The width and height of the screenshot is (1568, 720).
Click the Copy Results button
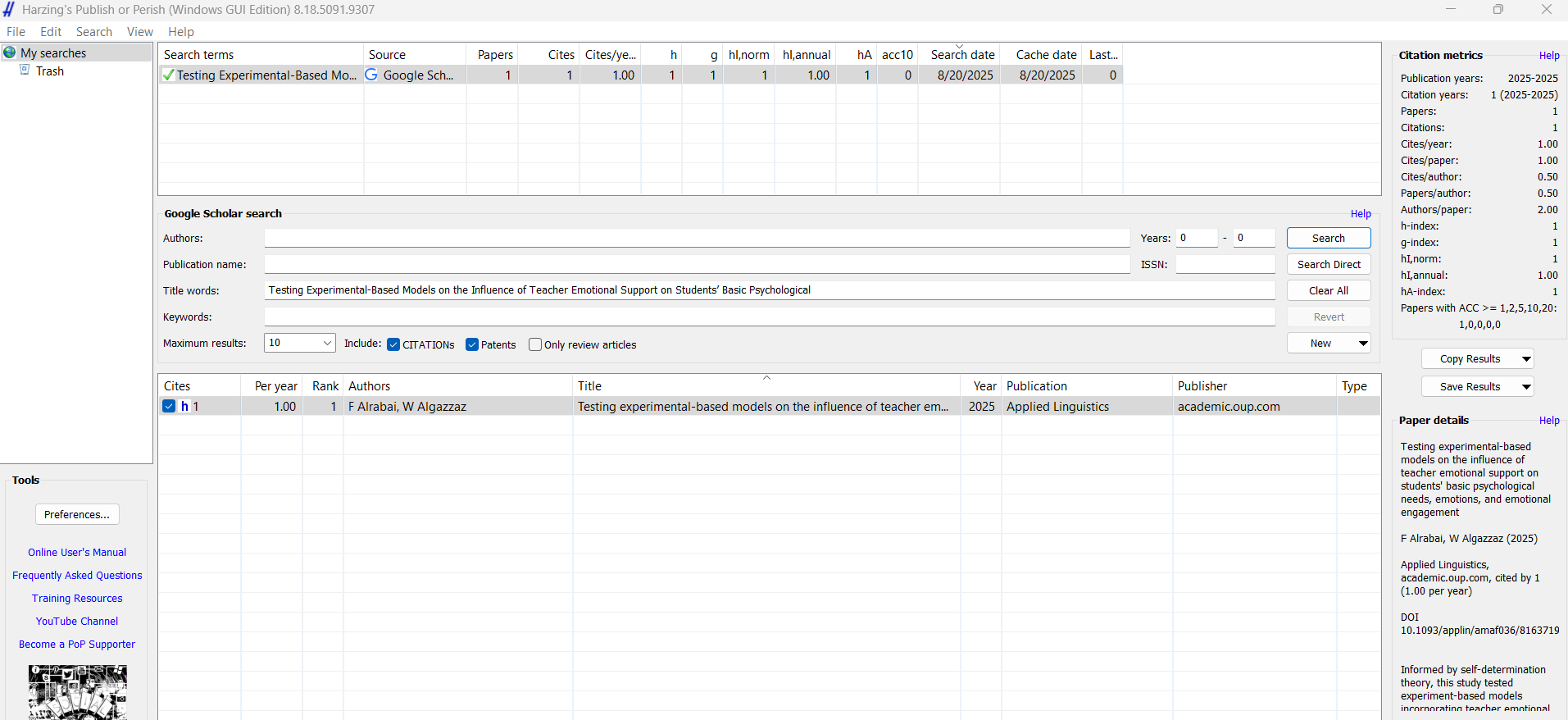pyautogui.click(x=1470, y=359)
